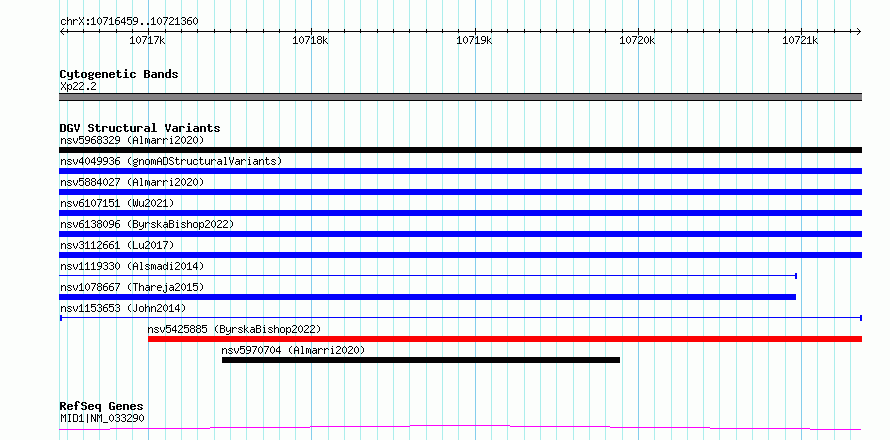
Task: Click the 10719k ruler tick label
Action: [474, 40]
